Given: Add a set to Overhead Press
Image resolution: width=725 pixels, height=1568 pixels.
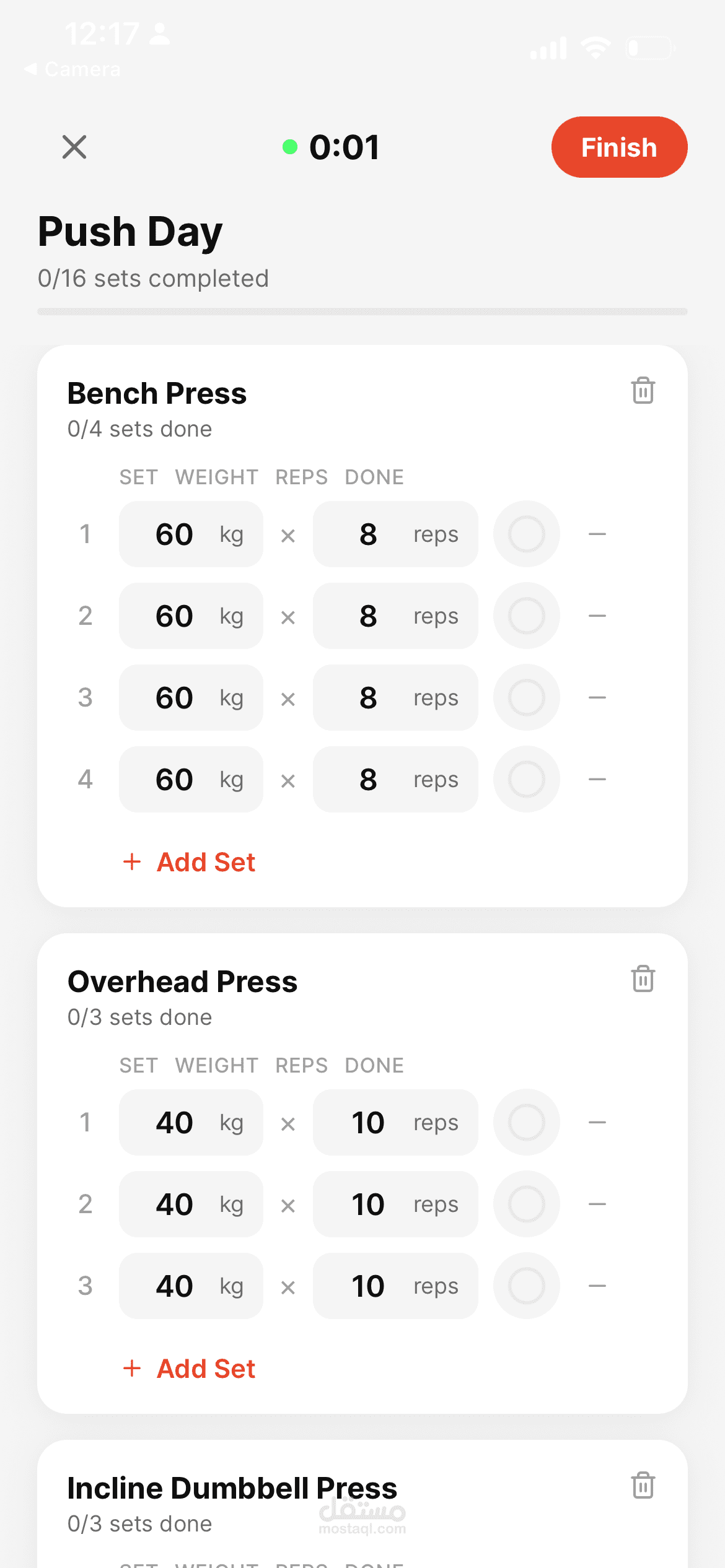Looking at the screenshot, I should click(x=190, y=1369).
